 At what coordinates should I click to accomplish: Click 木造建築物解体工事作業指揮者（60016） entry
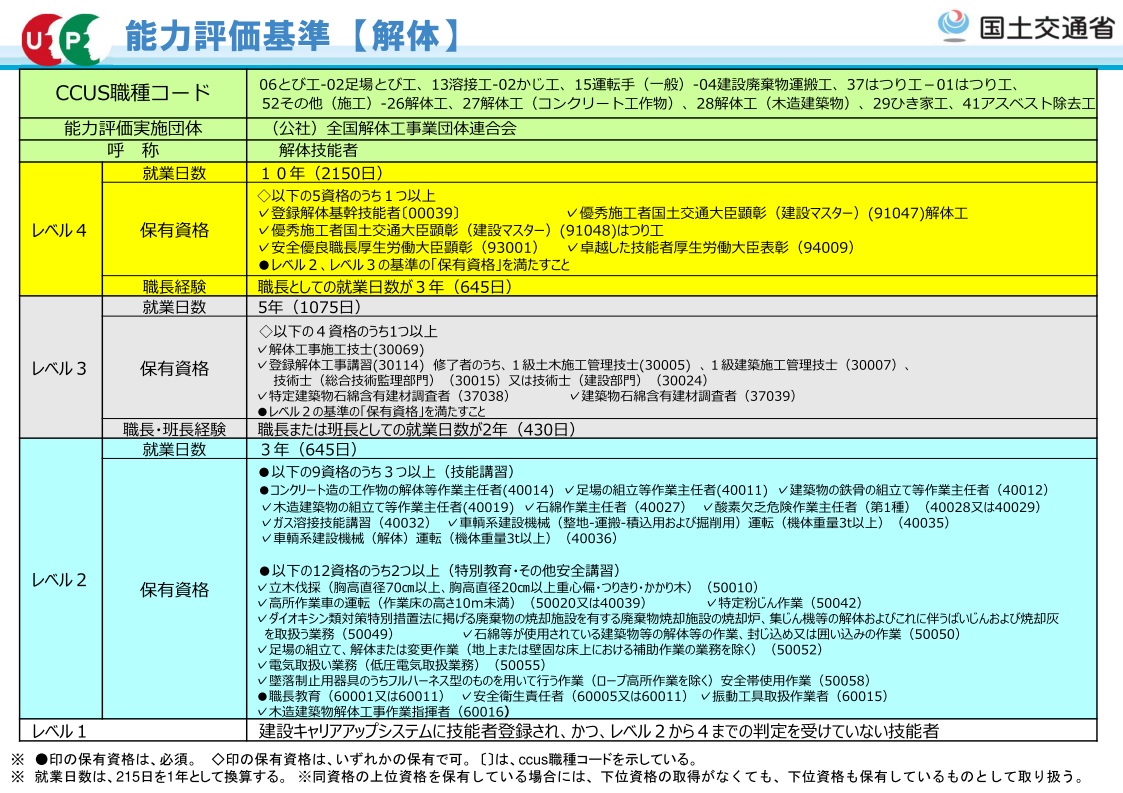(383, 711)
